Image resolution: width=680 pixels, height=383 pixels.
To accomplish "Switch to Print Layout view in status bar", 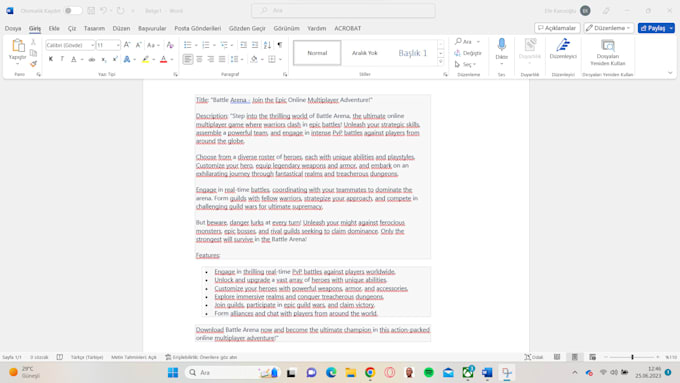I will (575, 357).
